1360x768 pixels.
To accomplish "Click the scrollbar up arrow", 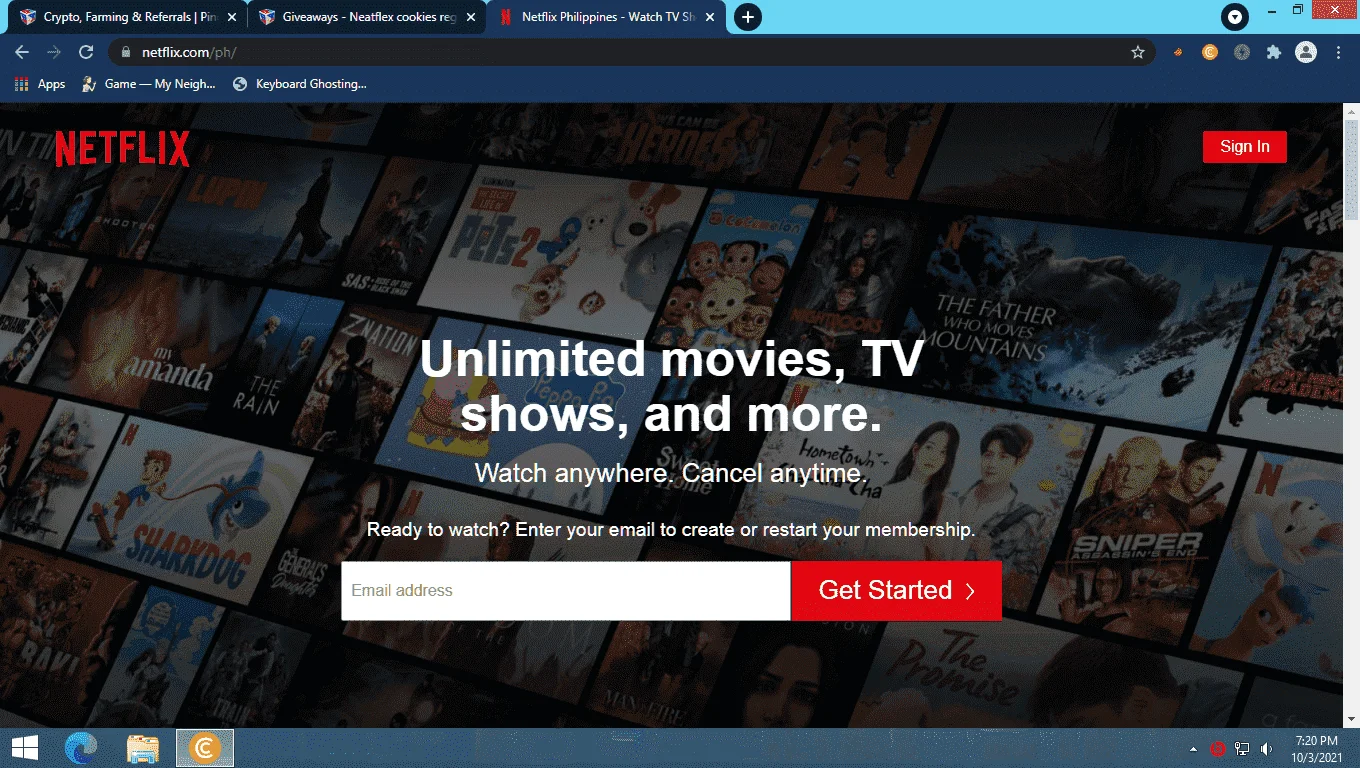I will coord(1351,110).
